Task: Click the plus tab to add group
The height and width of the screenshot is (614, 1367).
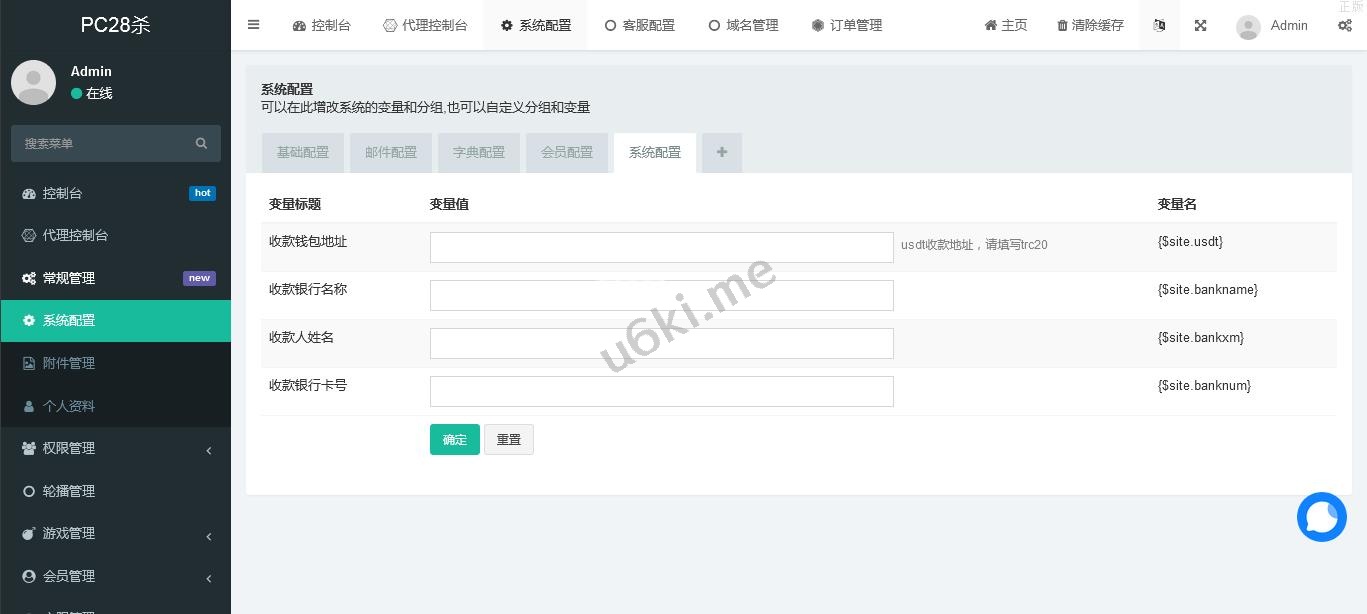Action: pos(721,152)
